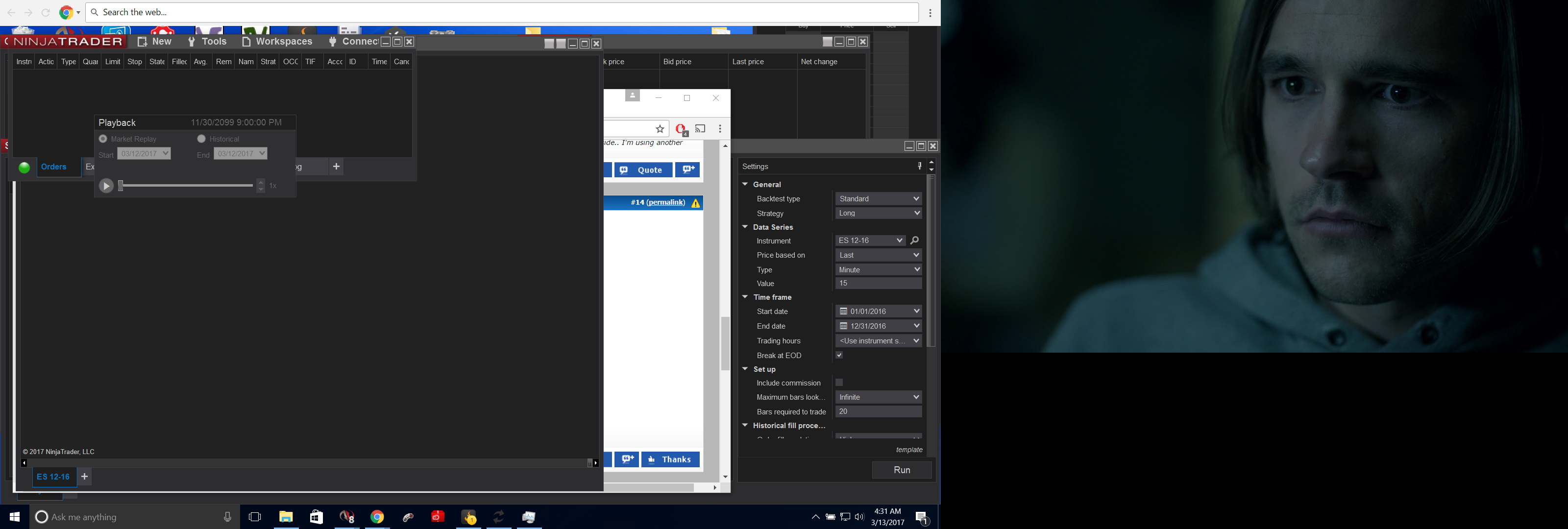Click the Bars required to trade field
The width and height of the screenshot is (1568, 529).
tap(879, 411)
